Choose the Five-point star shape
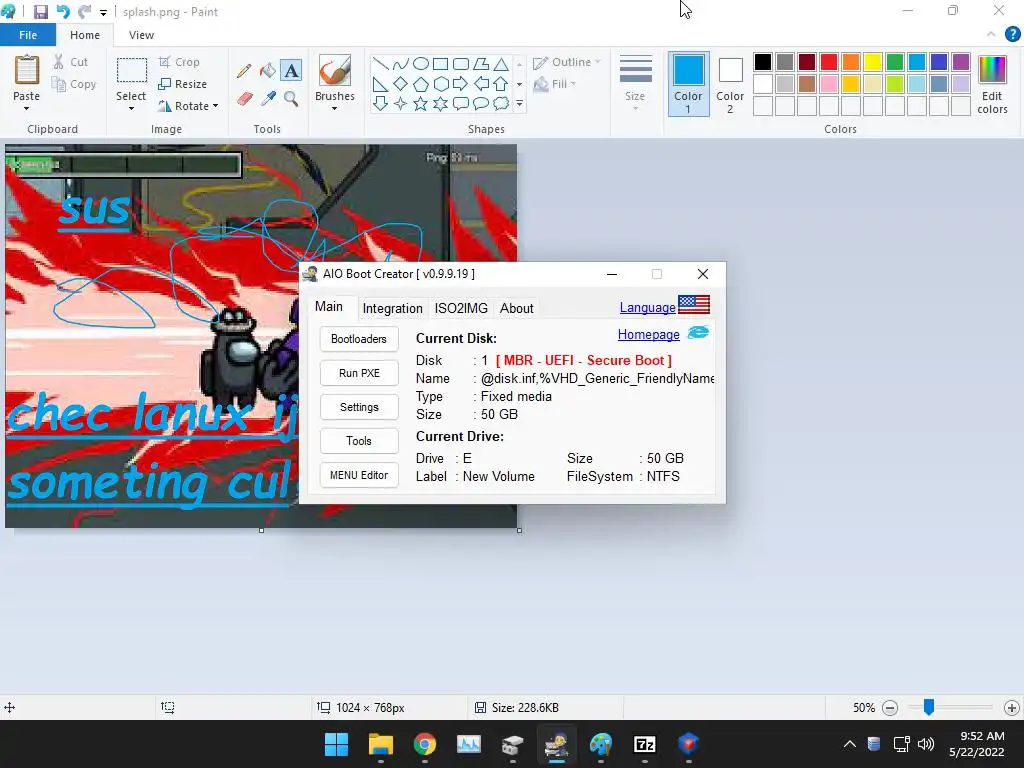 pyautogui.click(x=421, y=103)
